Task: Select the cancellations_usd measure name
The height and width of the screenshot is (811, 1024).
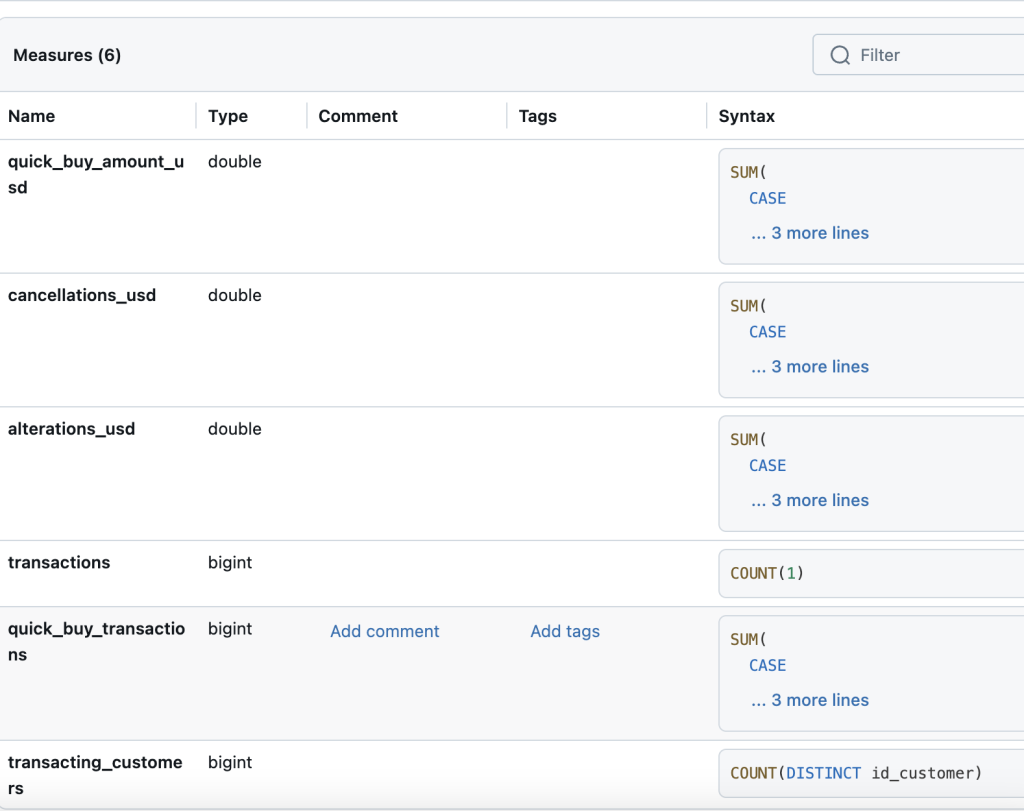Action: pos(81,295)
